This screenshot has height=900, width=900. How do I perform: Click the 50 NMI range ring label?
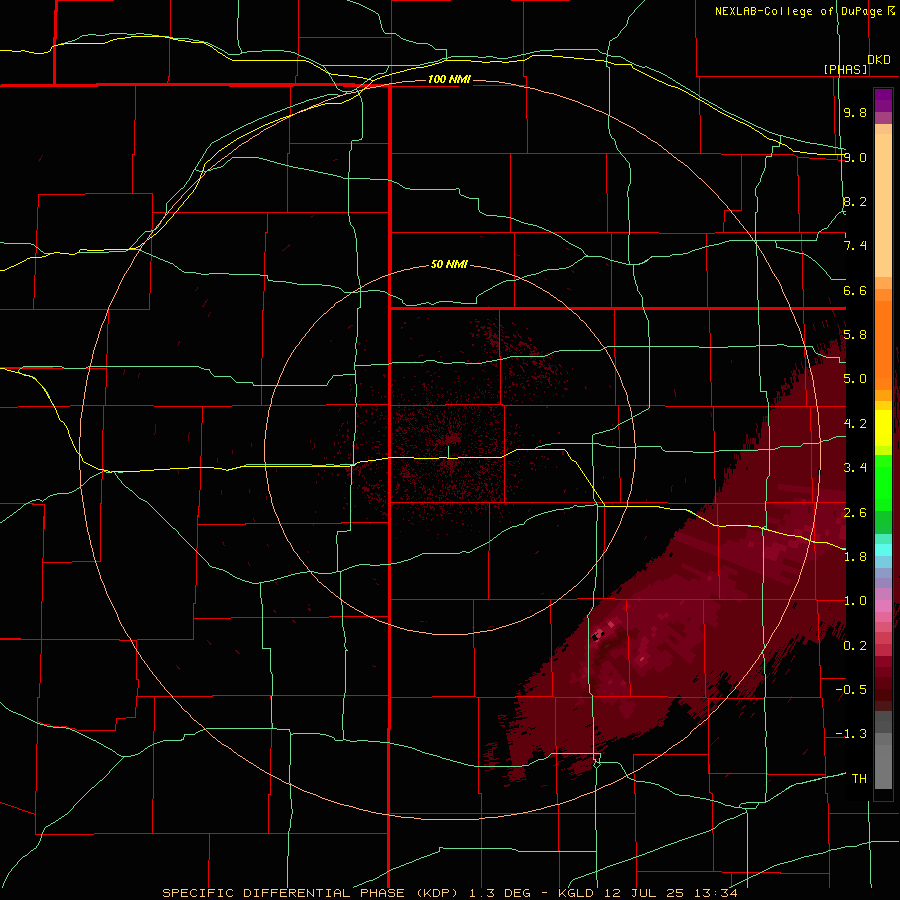(x=449, y=264)
